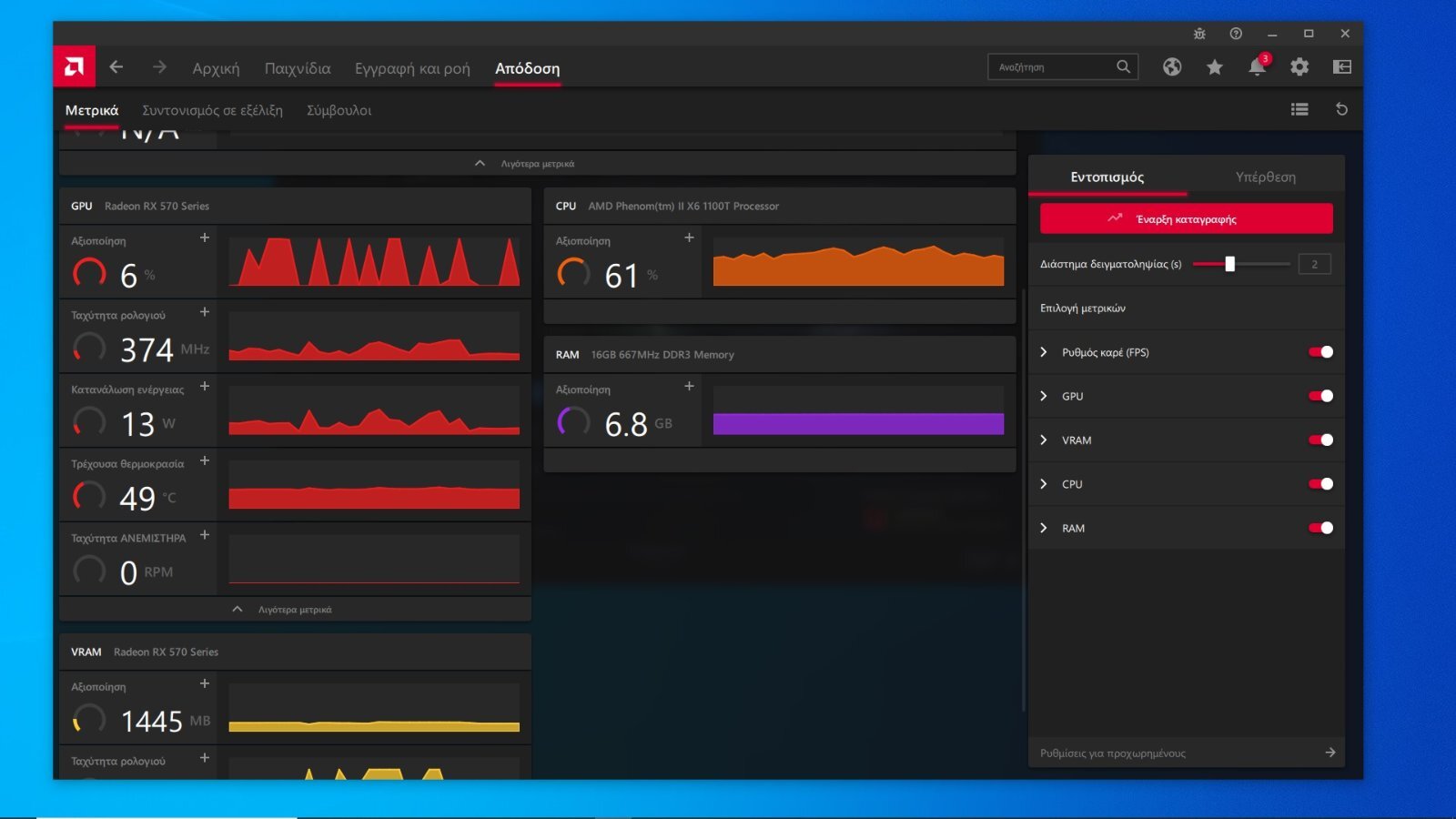Switch to the list view icon
The width and height of the screenshot is (1456, 819).
coord(1299,109)
